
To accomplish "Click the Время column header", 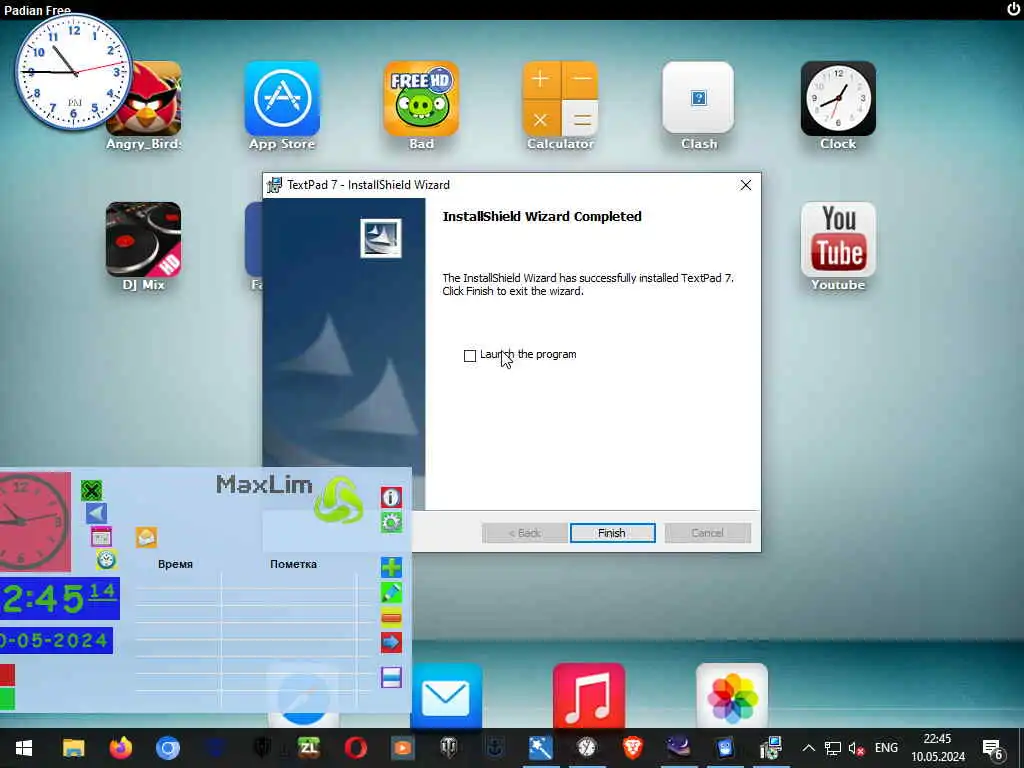I will pos(175,564).
